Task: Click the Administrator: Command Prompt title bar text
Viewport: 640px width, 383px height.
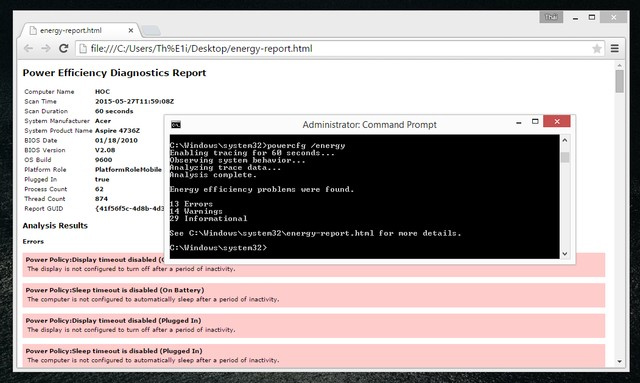Action: pyautogui.click(x=369, y=125)
